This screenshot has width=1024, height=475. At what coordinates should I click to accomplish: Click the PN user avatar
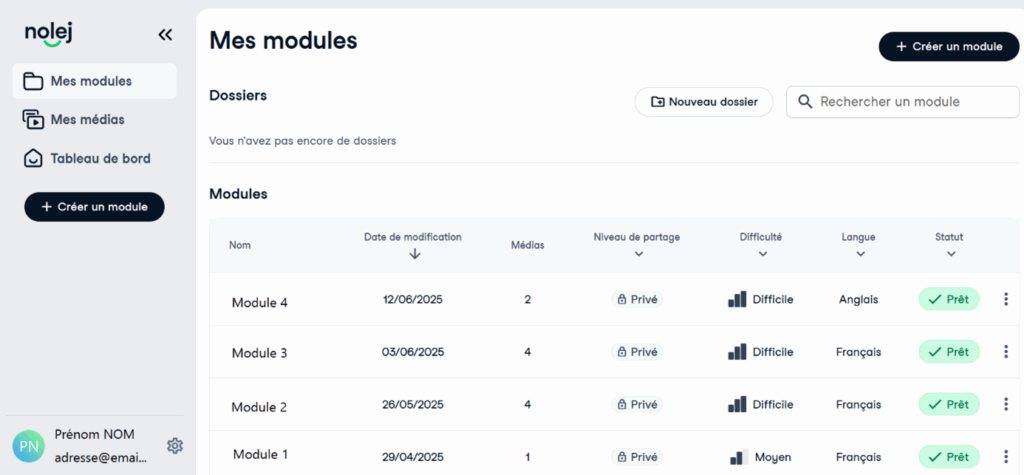click(28, 446)
